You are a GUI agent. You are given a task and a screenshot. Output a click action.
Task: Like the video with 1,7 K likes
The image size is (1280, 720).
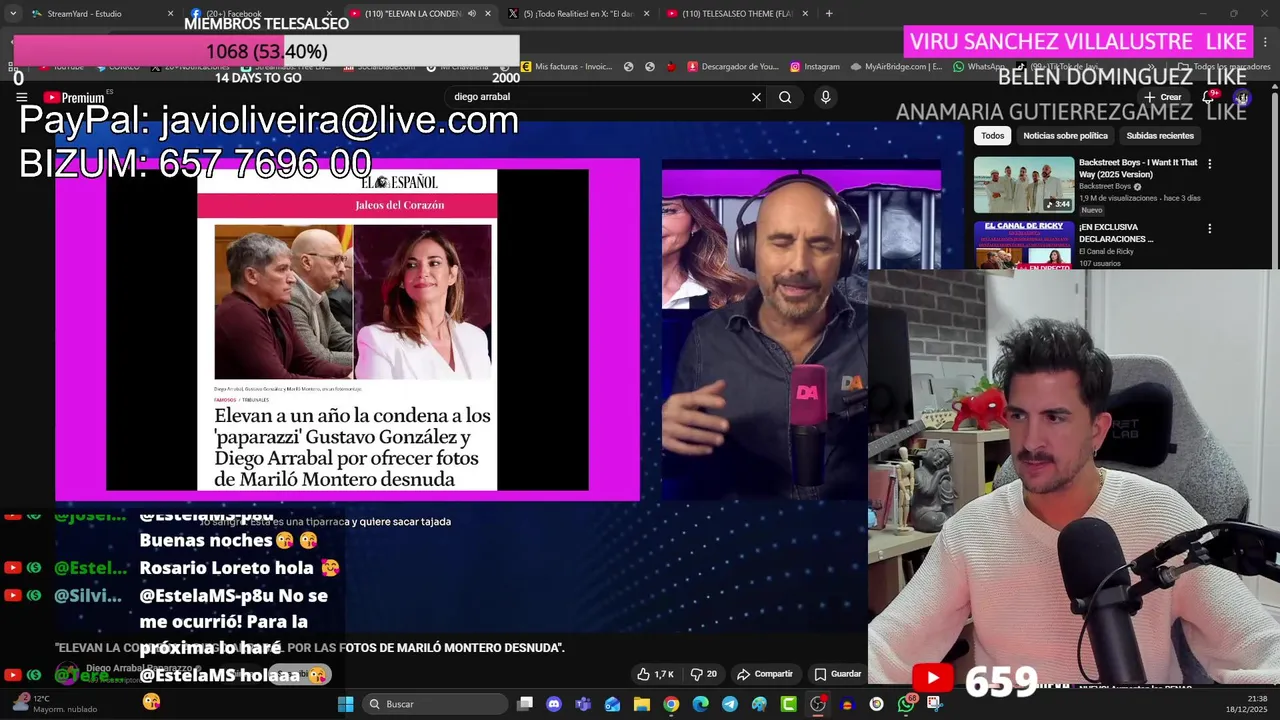pos(655,674)
